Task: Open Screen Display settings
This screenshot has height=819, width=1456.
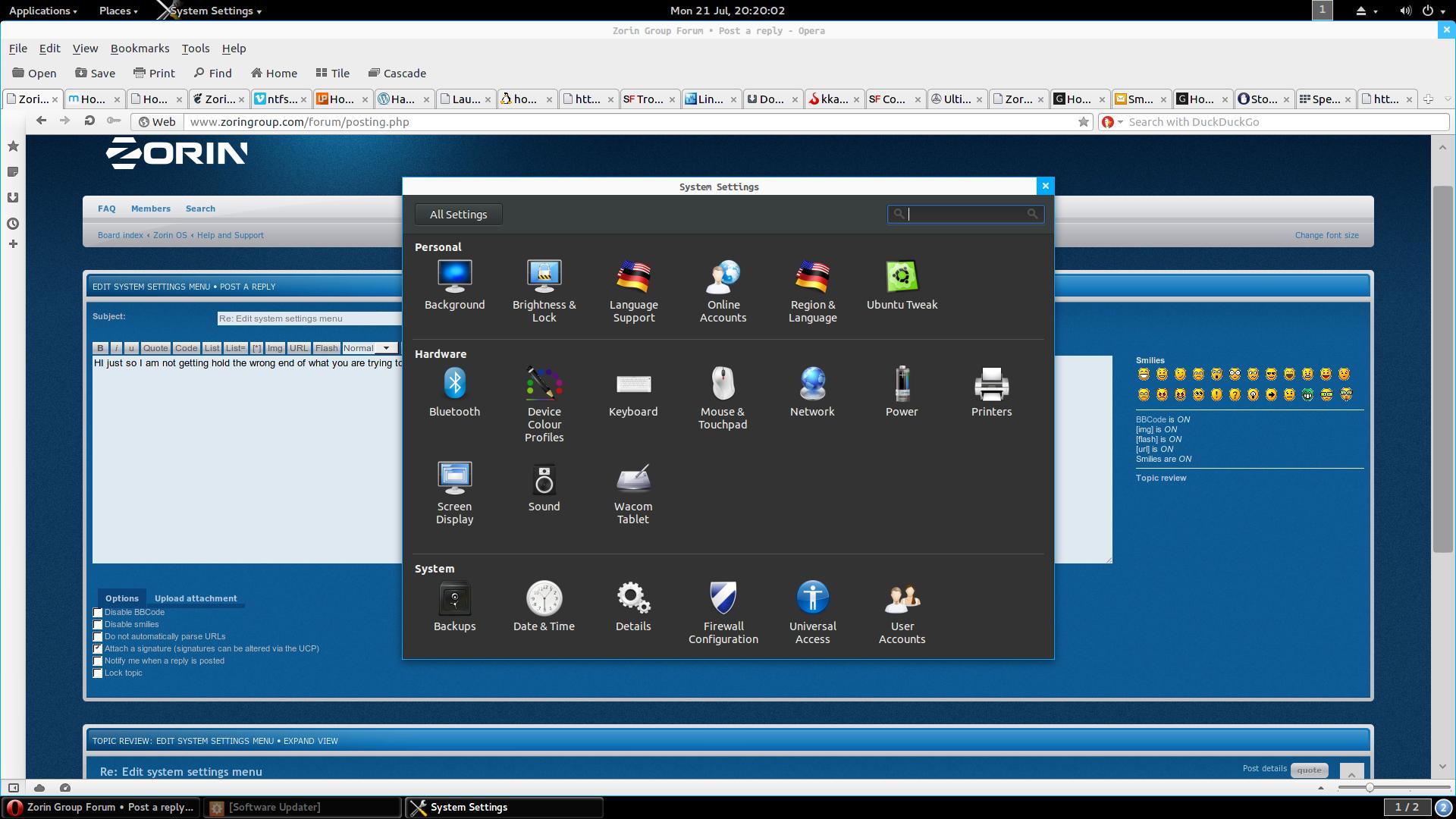Action: pos(454,493)
